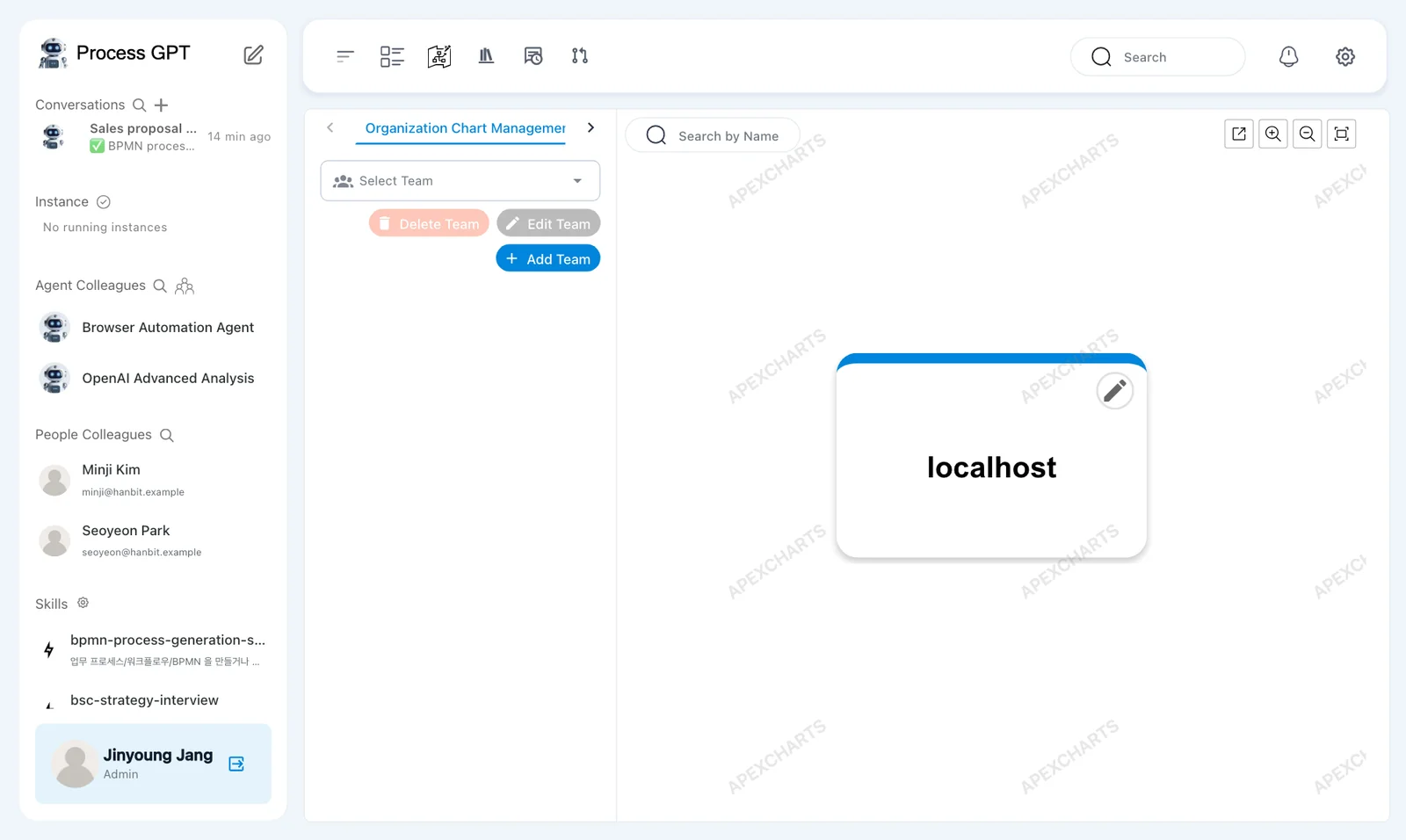
Task: Open the pull request branch icon
Action: pyautogui.click(x=580, y=56)
